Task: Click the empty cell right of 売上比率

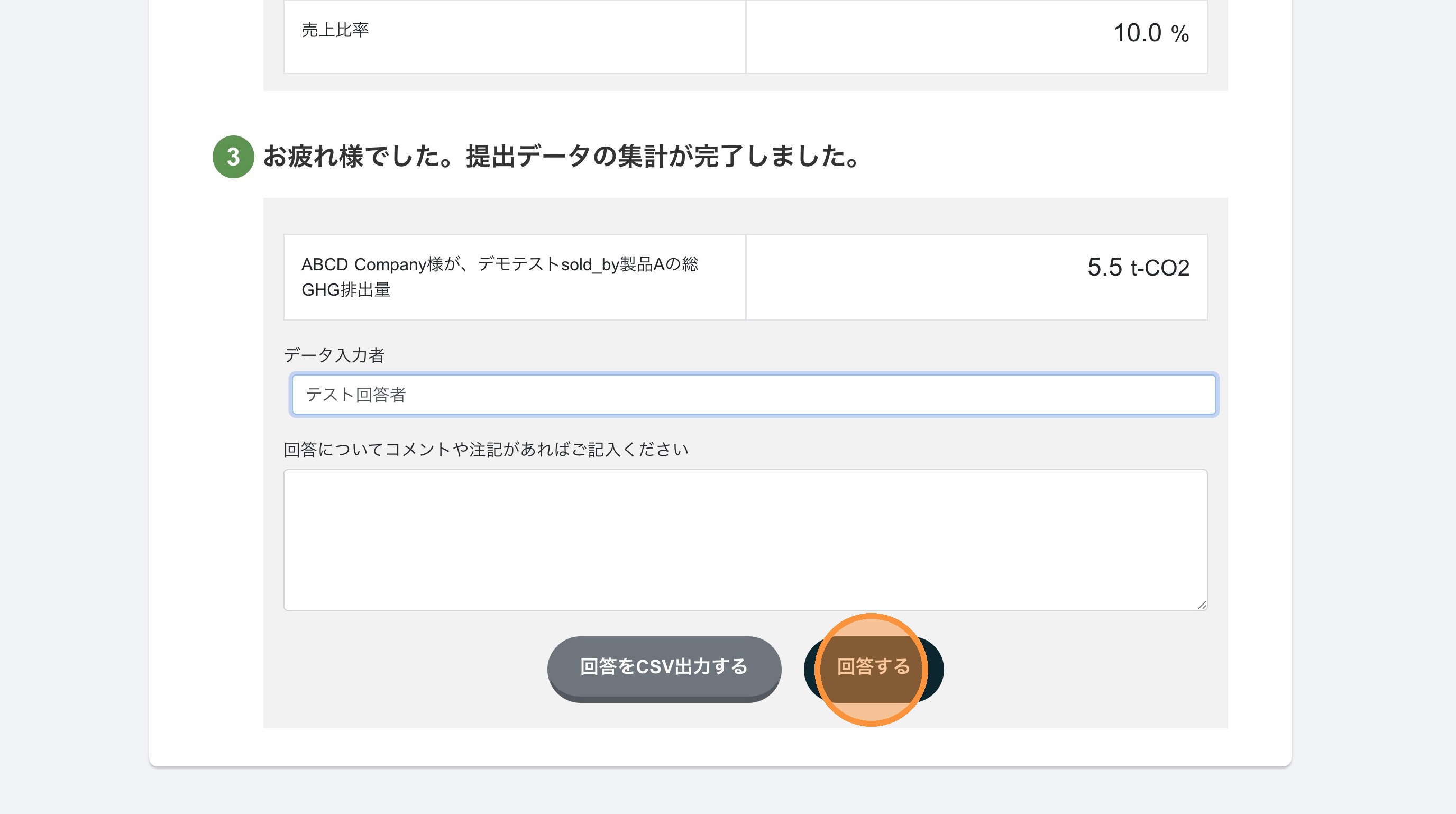Action: [977, 36]
